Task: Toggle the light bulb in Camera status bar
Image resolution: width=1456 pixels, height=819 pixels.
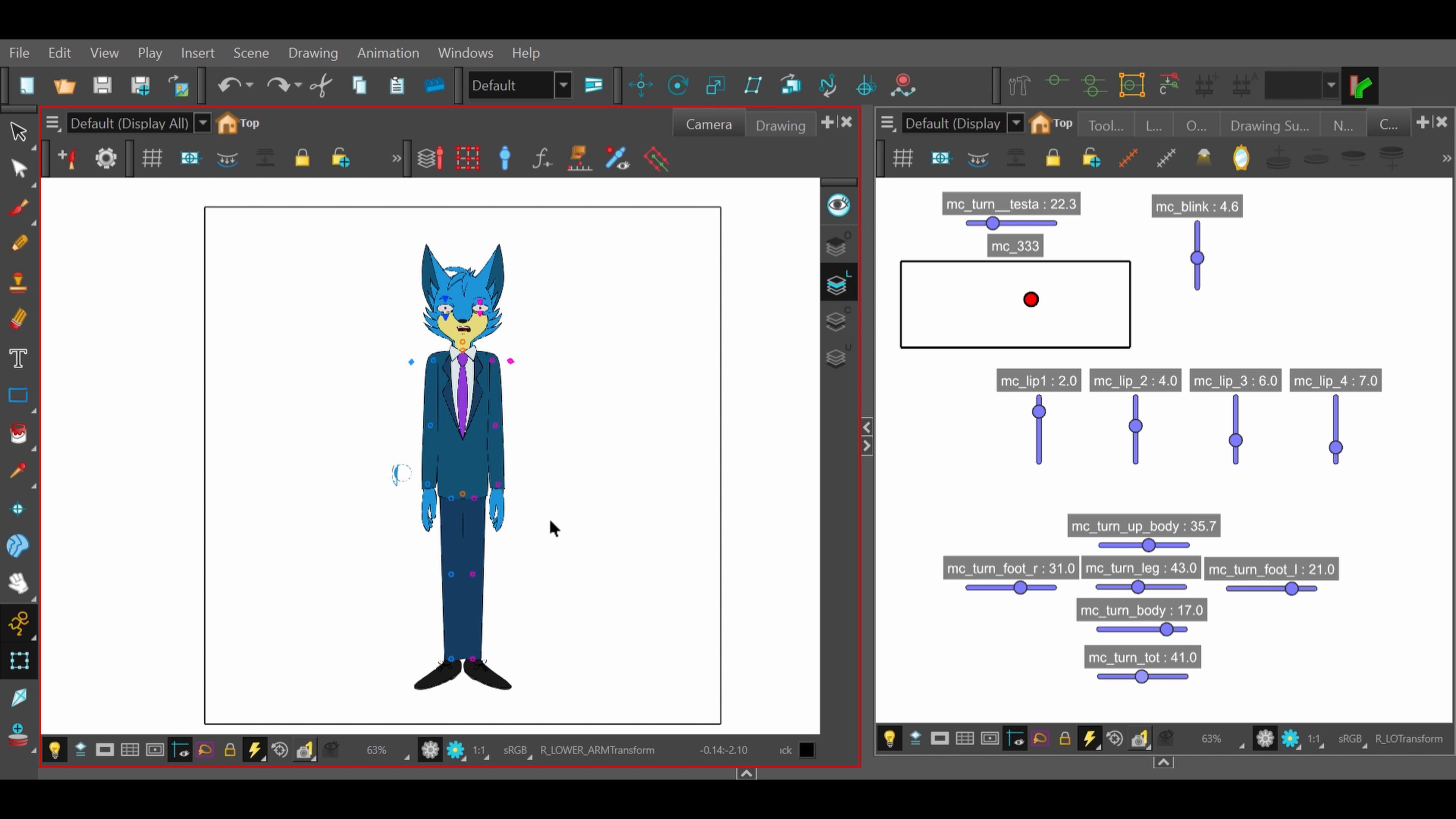Action: [x=55, y=750]
